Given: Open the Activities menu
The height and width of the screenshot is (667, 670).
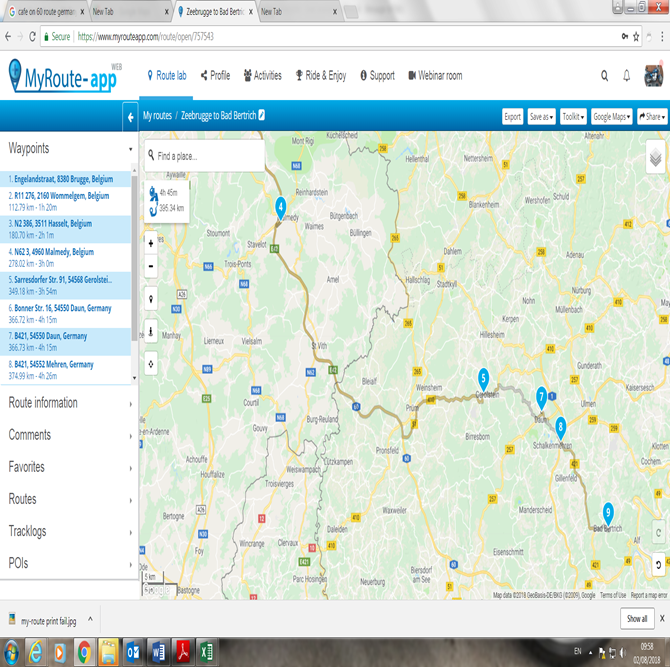Looking at the screenshot, I should [x=262, y=75].
